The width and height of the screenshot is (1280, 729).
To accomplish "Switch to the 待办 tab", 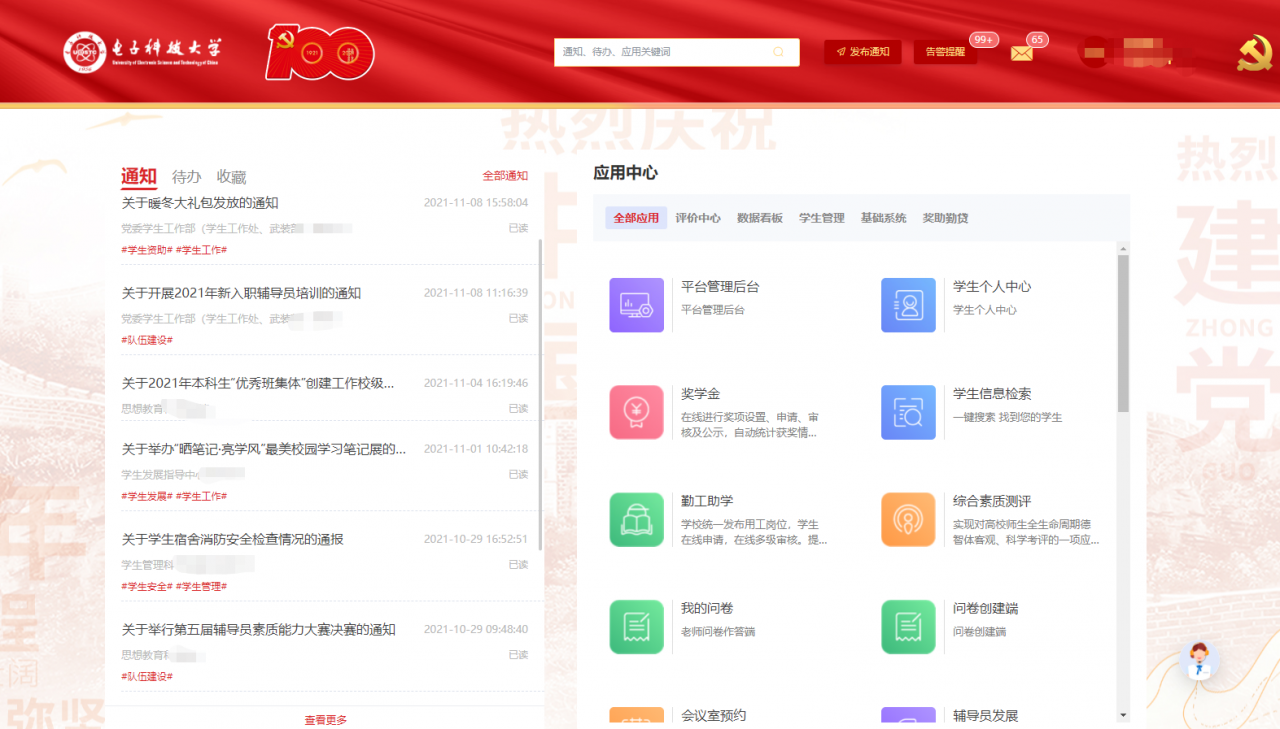I will click(x=187, y=177).
